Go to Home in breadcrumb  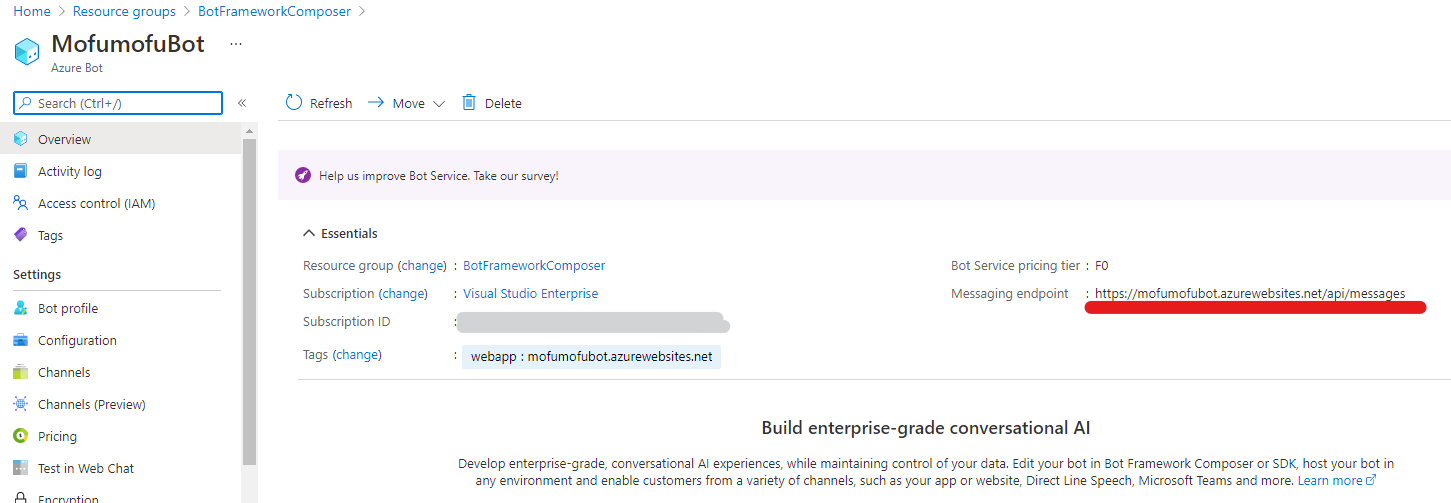point(32,11)
